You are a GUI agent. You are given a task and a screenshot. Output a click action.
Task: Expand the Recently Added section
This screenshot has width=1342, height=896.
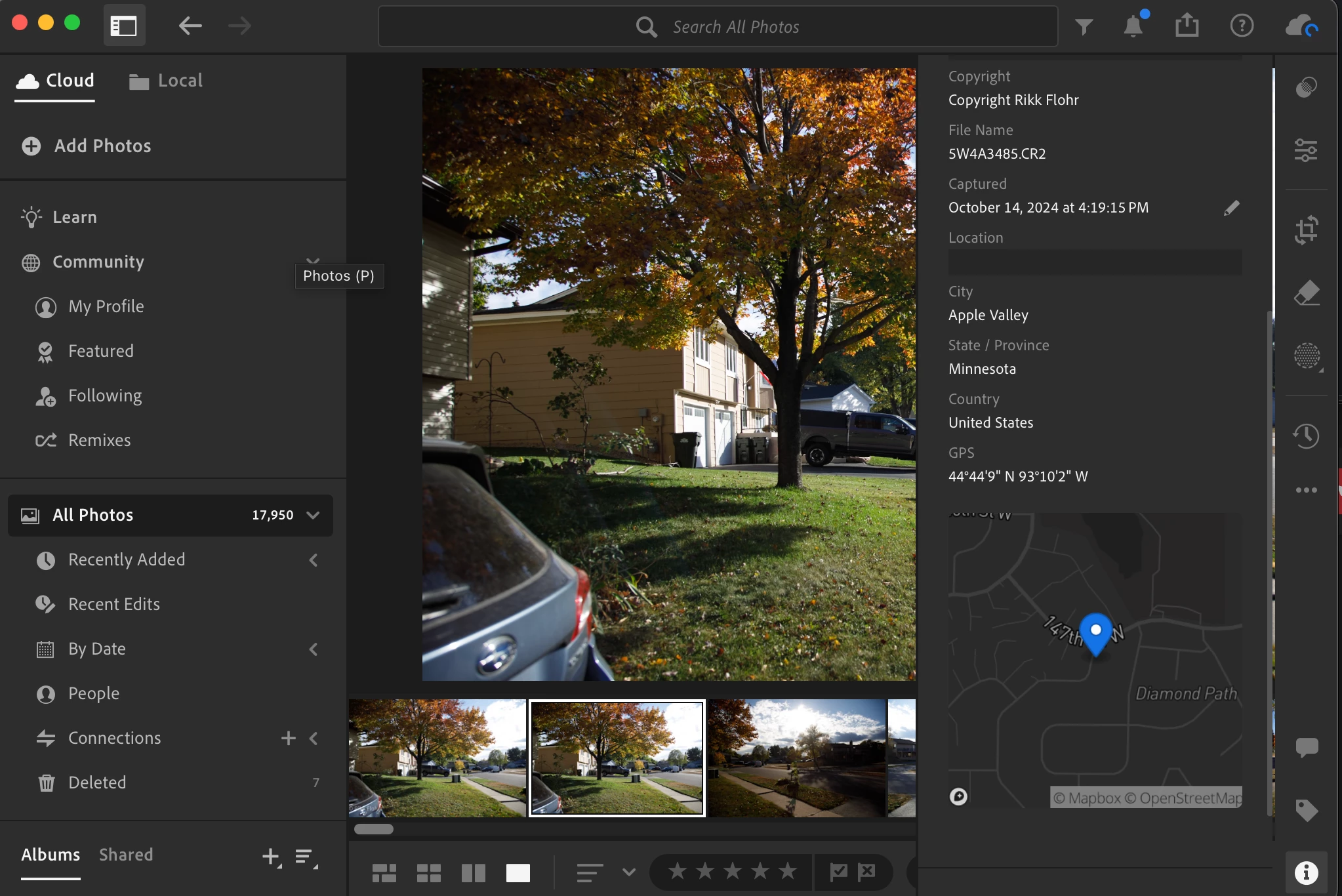[314, 560]
